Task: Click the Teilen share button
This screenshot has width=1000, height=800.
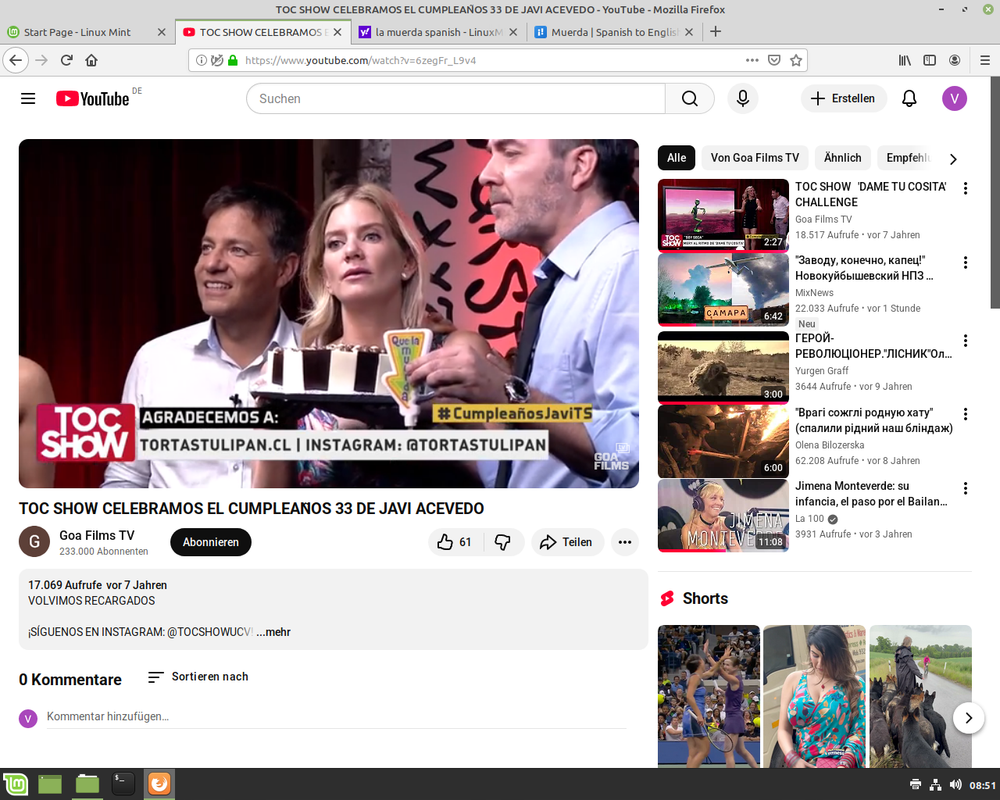Action: click(567, 542)
